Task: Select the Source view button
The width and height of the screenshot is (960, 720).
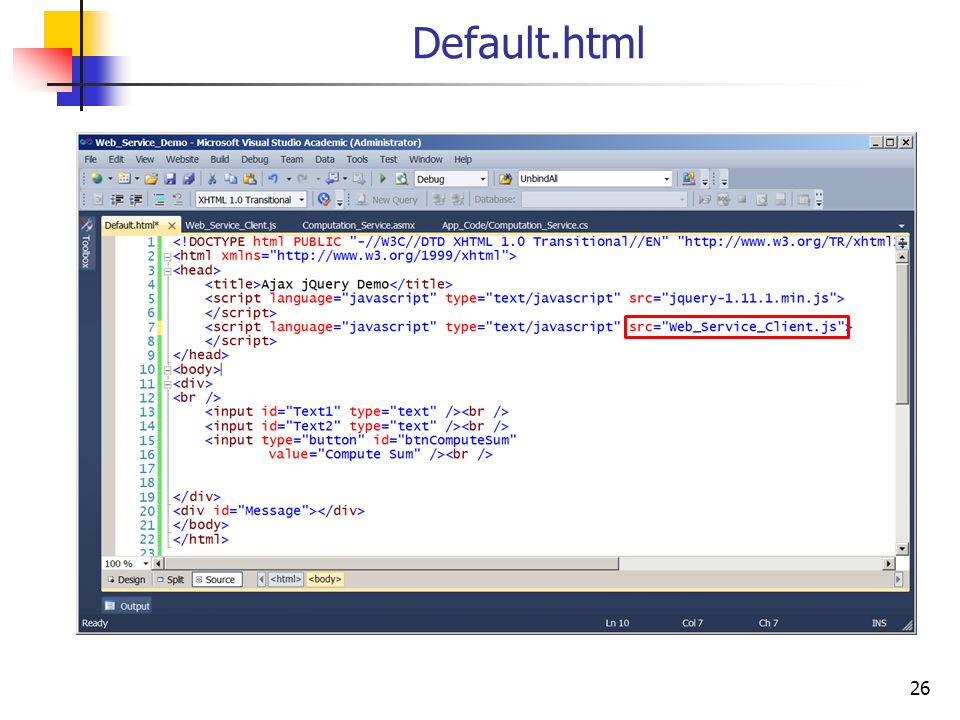Action: coord(217,580)
